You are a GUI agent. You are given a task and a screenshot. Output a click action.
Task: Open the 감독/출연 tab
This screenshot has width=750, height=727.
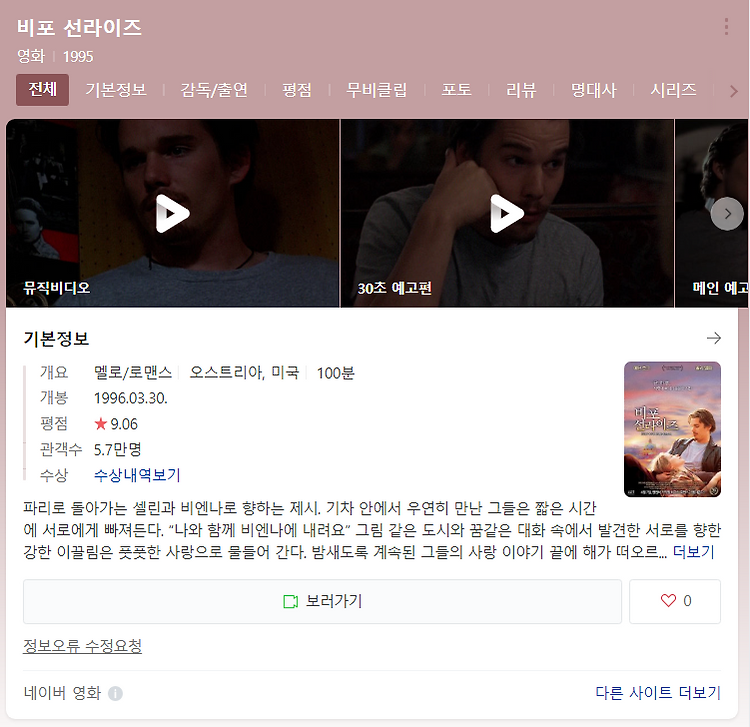[x=214, y=90]
